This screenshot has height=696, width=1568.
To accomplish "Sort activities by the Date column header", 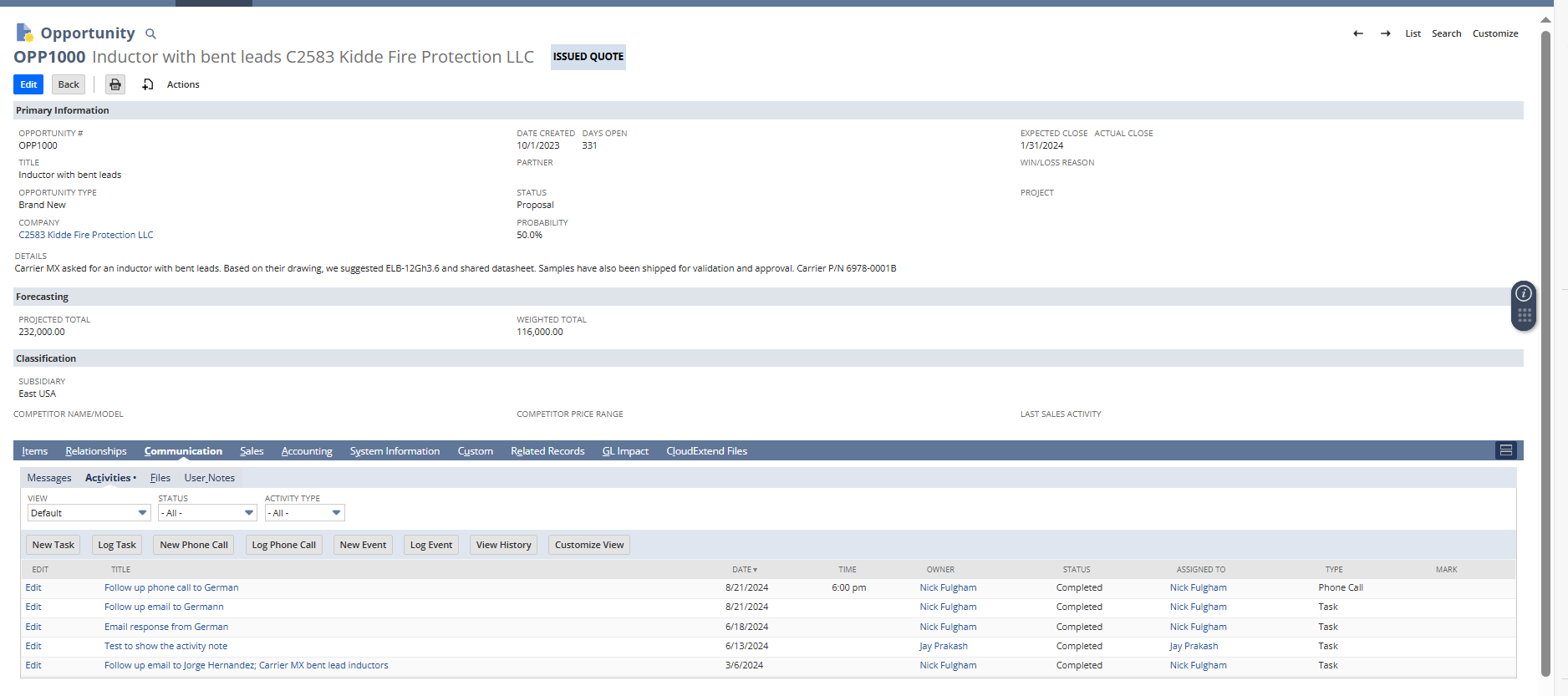I will click(744, 570).
